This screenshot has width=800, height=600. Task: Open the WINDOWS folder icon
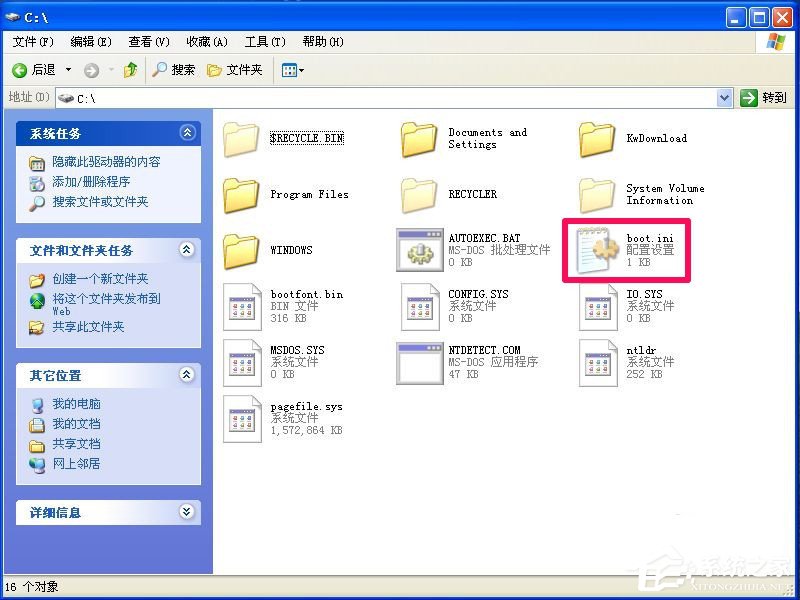tap(240, 250)
